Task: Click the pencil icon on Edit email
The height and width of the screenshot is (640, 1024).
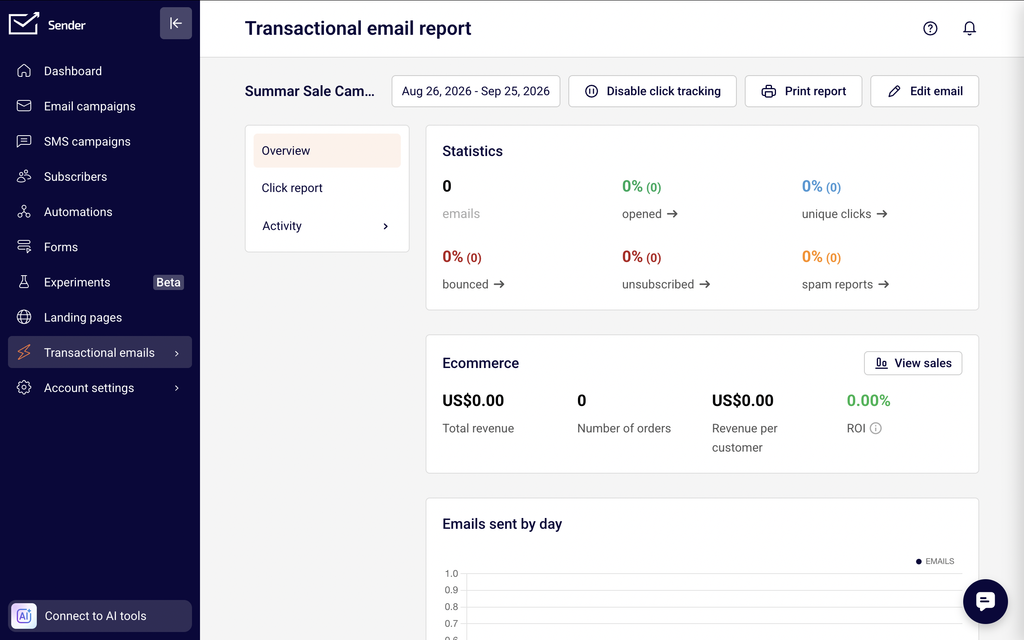Action: pos(894,91)
